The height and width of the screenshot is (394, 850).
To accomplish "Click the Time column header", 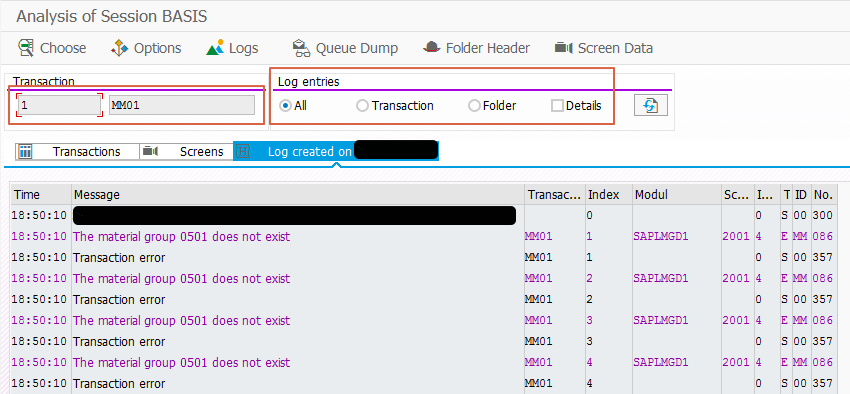I will 41,195.
